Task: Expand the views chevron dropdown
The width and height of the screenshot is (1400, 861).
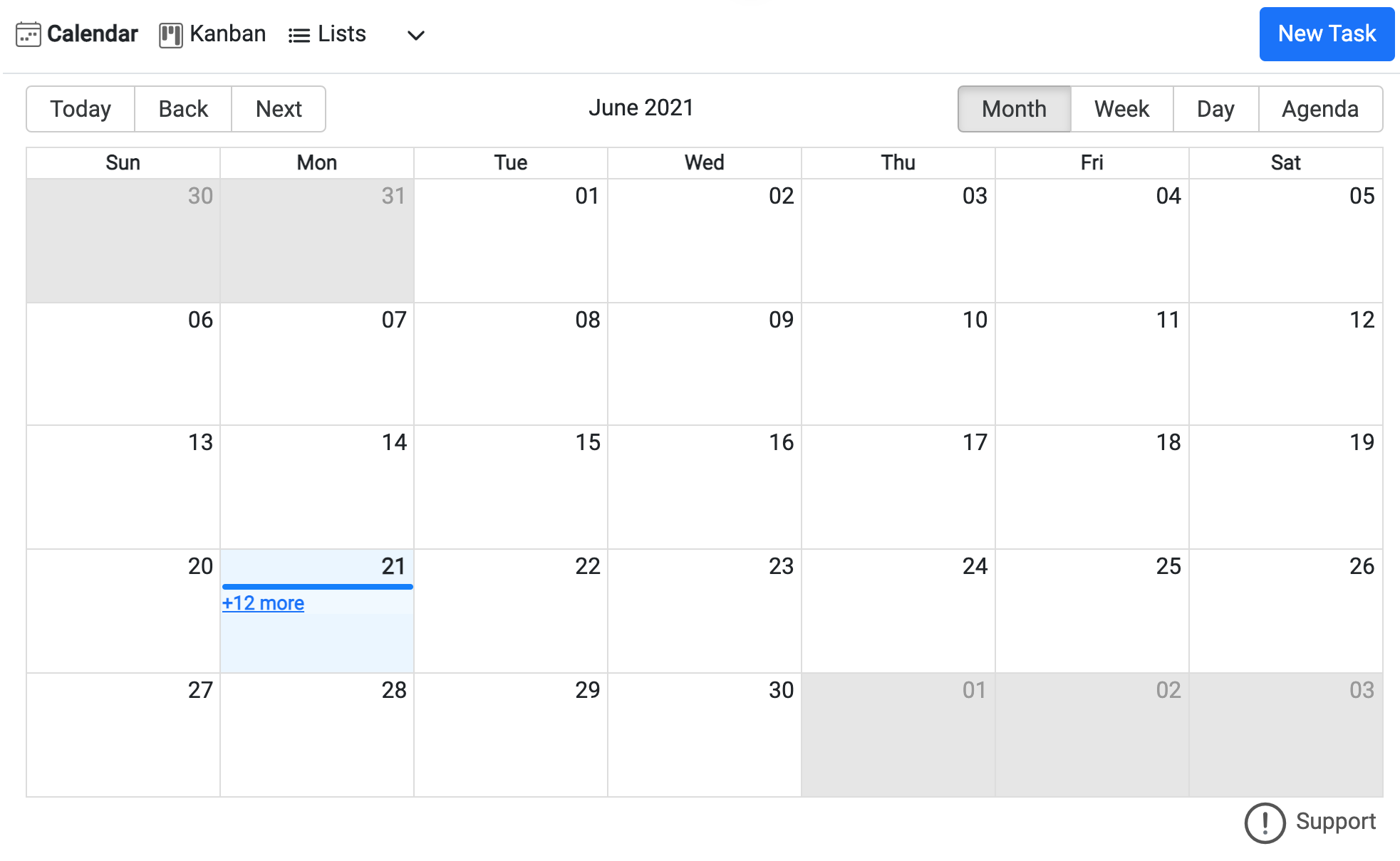Action: pos(415,36)
